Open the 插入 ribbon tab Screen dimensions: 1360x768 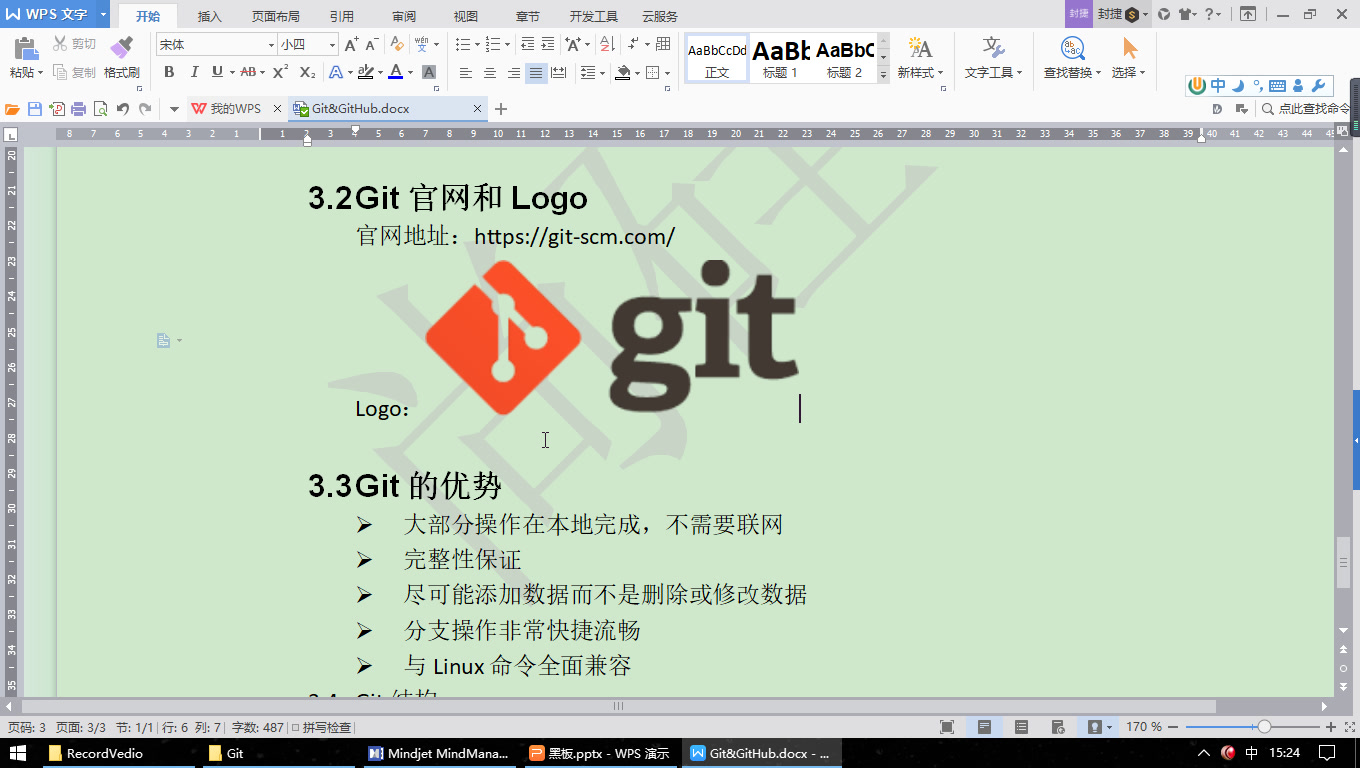[210, 16]
